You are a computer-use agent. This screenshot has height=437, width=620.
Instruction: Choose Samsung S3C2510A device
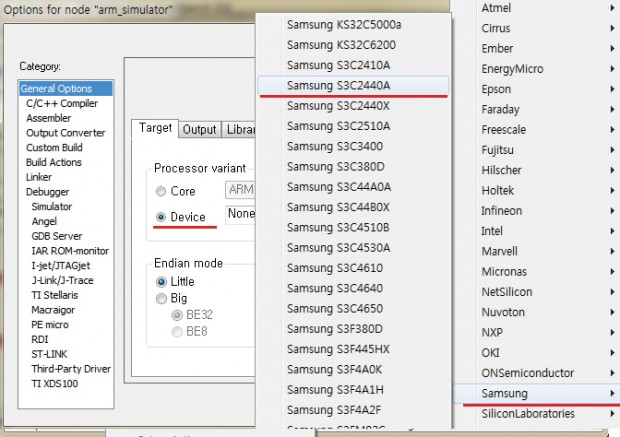[x=353, y=126]
